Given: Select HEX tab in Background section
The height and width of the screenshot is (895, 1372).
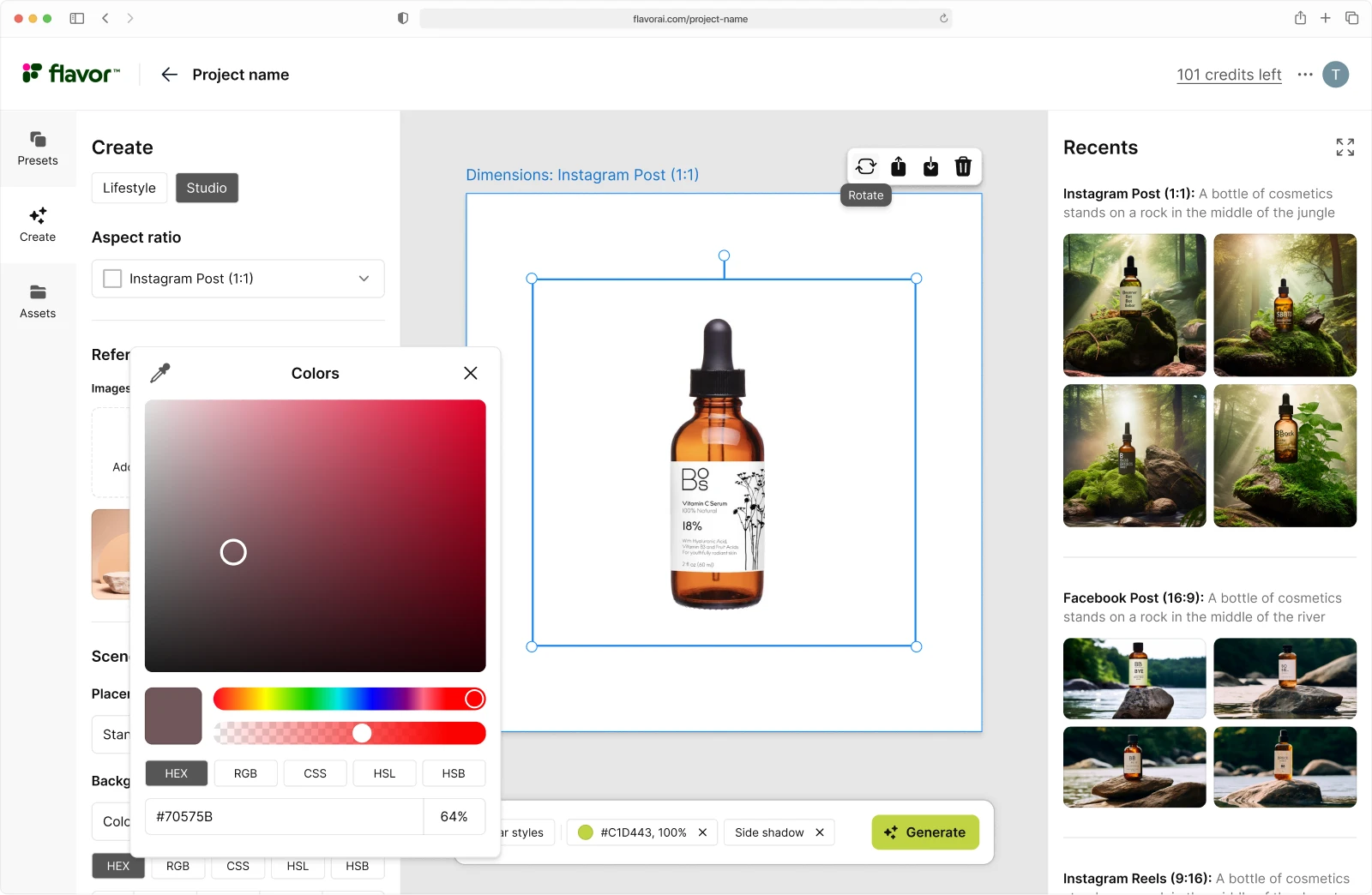Looking at the screenshot, I should (118, 866).
